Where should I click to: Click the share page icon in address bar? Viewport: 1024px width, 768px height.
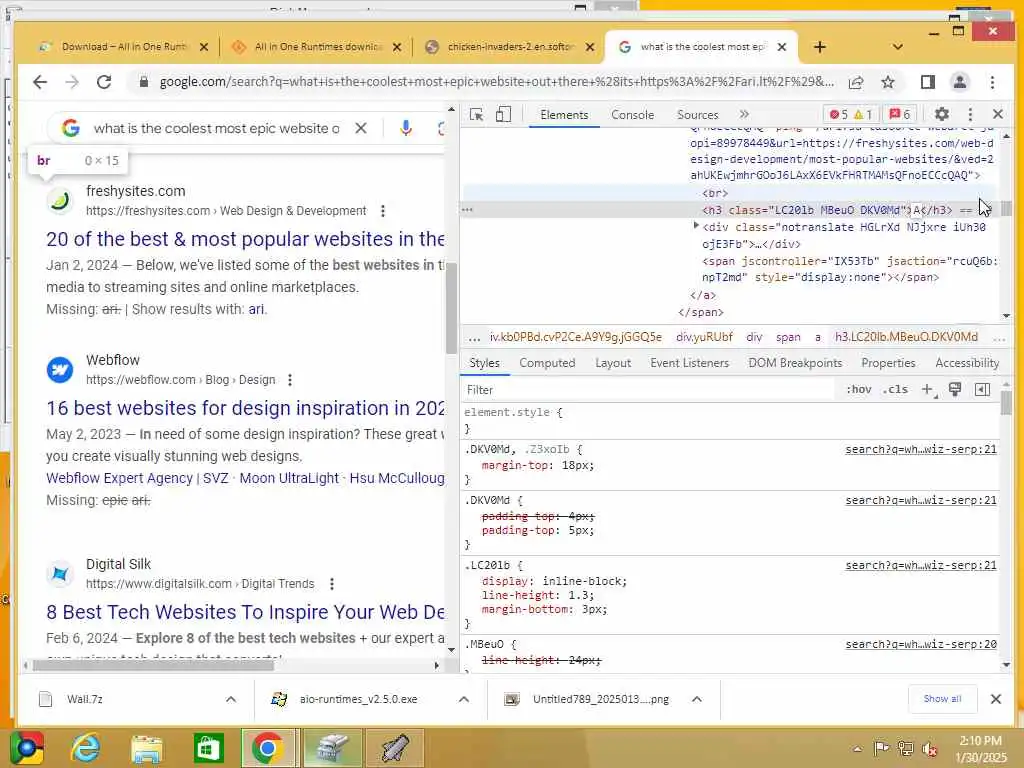[856, 82]
